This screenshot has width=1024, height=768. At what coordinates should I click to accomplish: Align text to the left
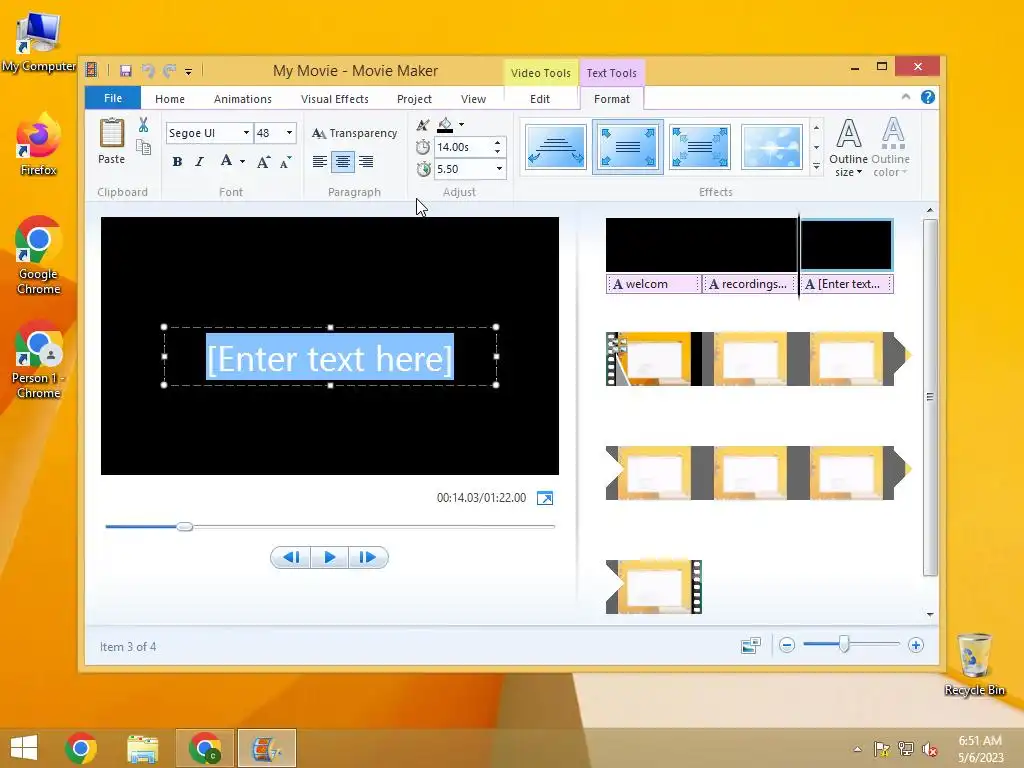(x=319, y=161)
